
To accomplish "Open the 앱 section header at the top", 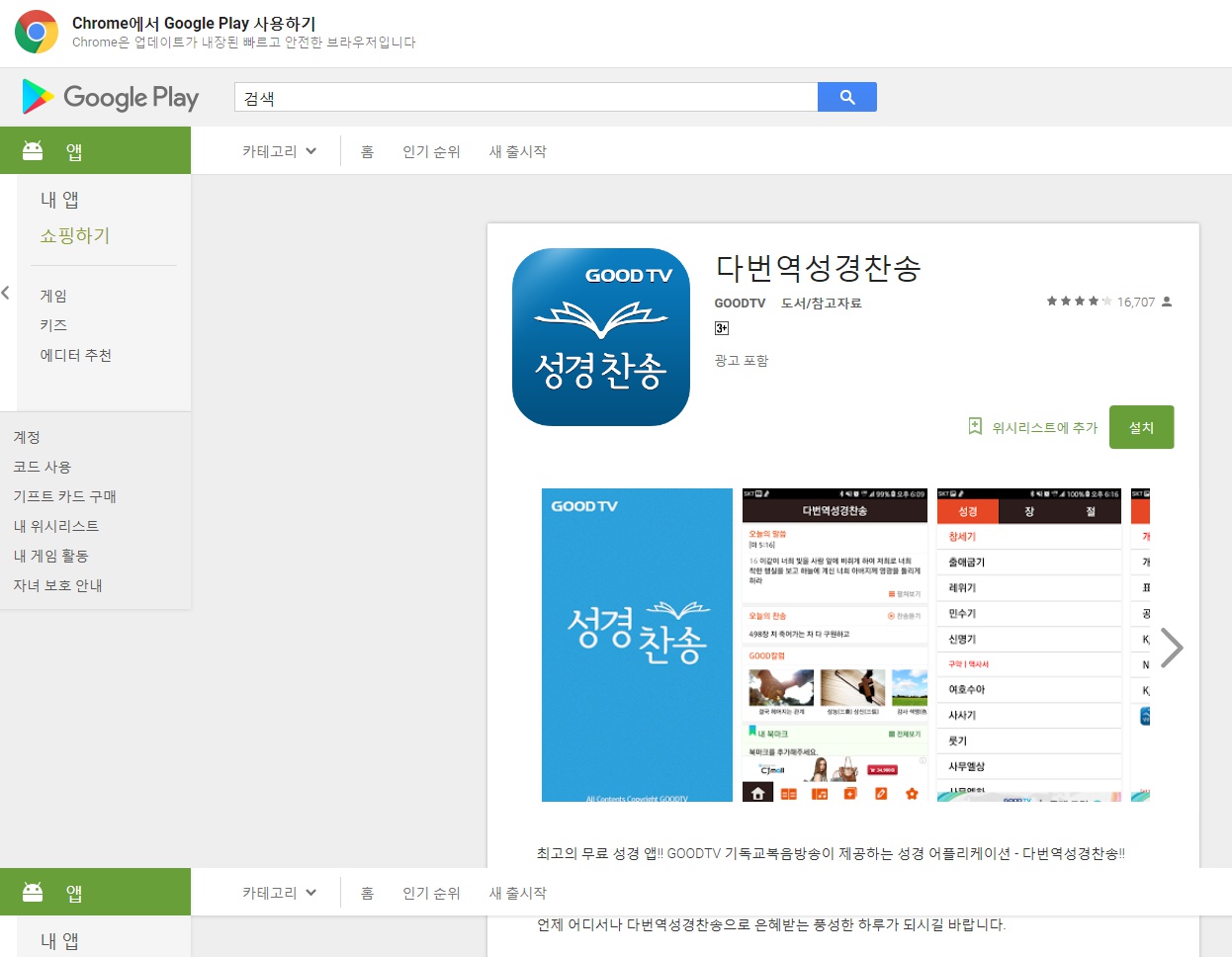I will 95,150.
